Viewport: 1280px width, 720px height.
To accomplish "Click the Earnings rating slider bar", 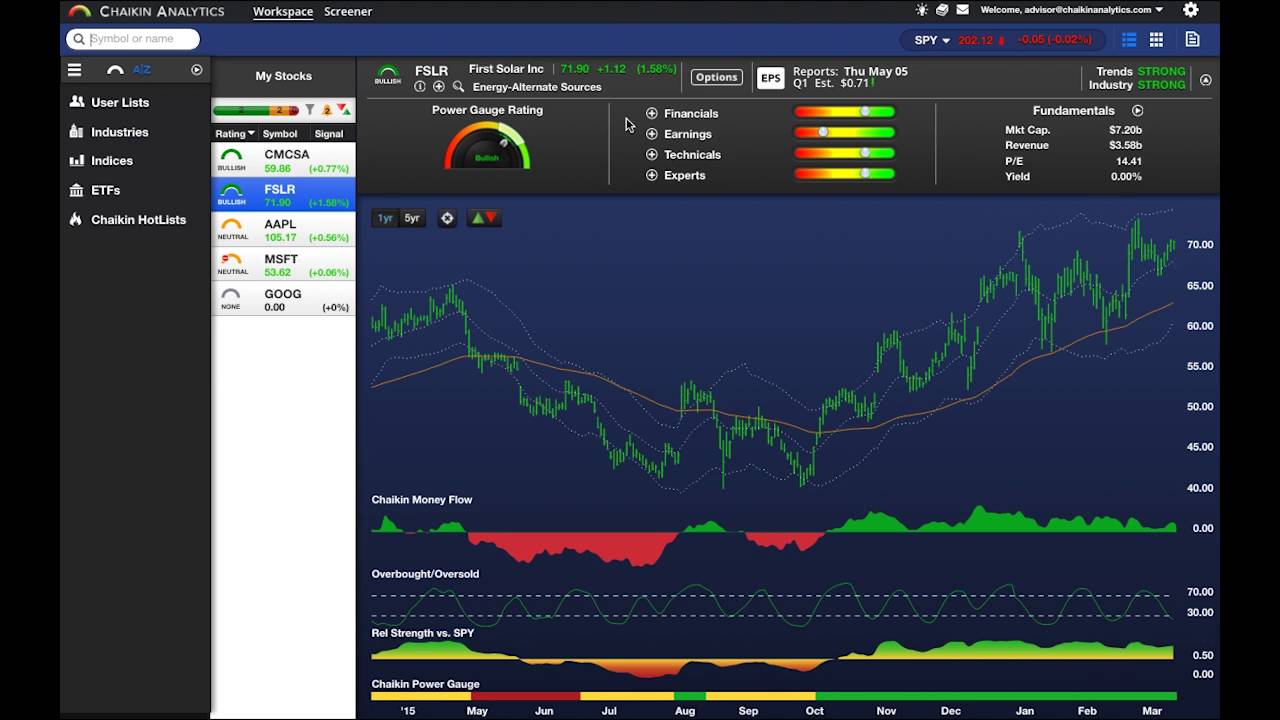I will click(x=844, y=132).
